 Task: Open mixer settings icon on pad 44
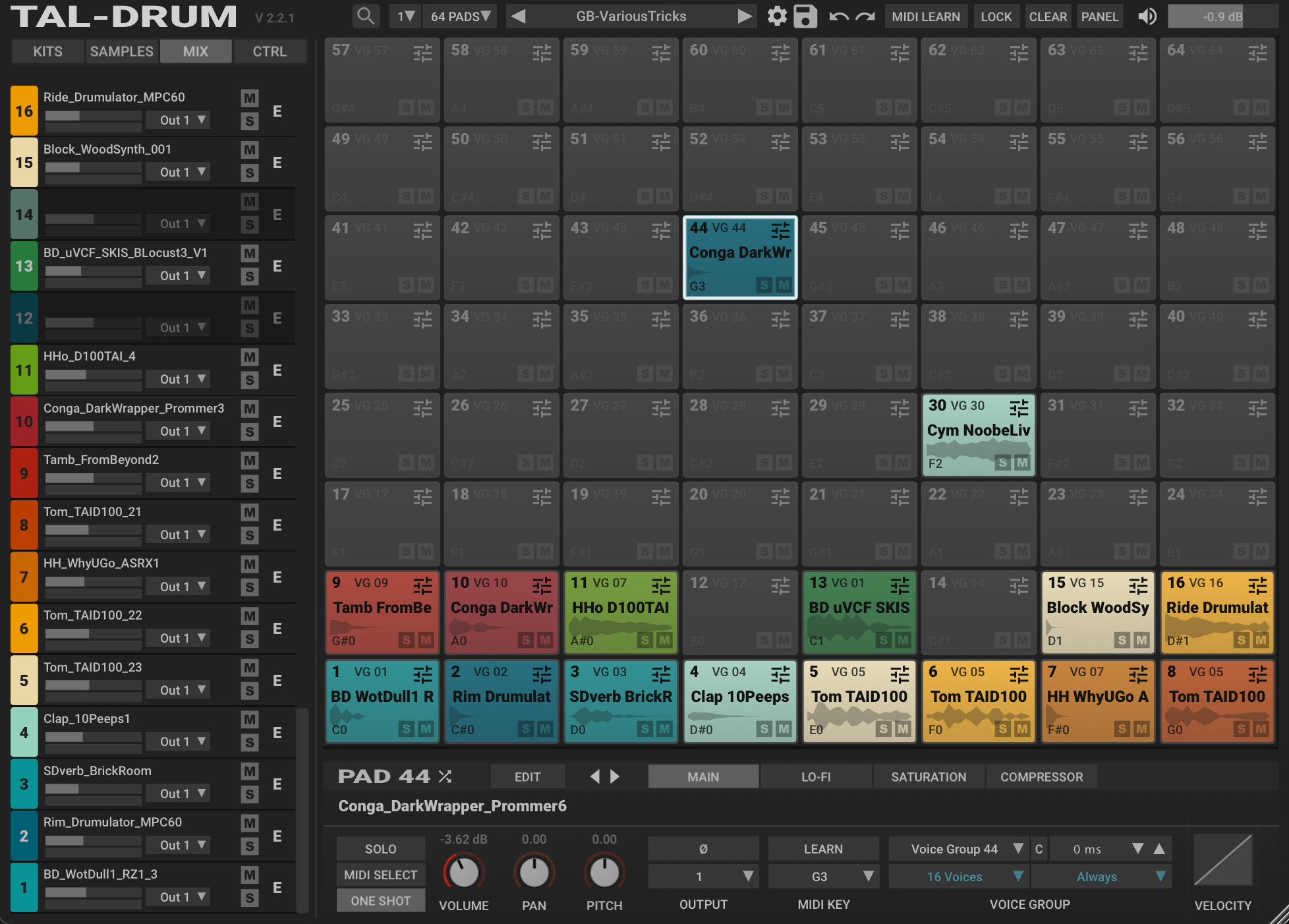pos(780,229)
